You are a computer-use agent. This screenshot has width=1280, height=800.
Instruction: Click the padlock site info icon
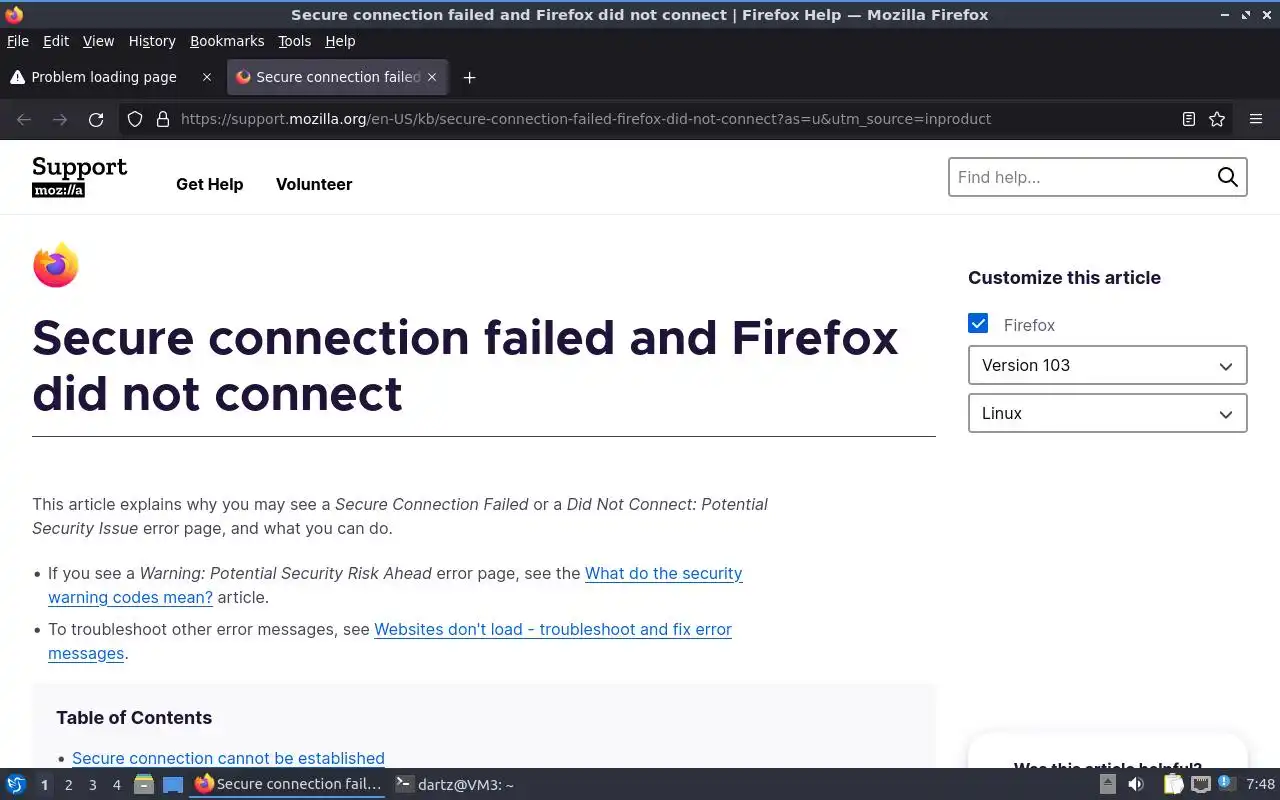pos(163,119)
